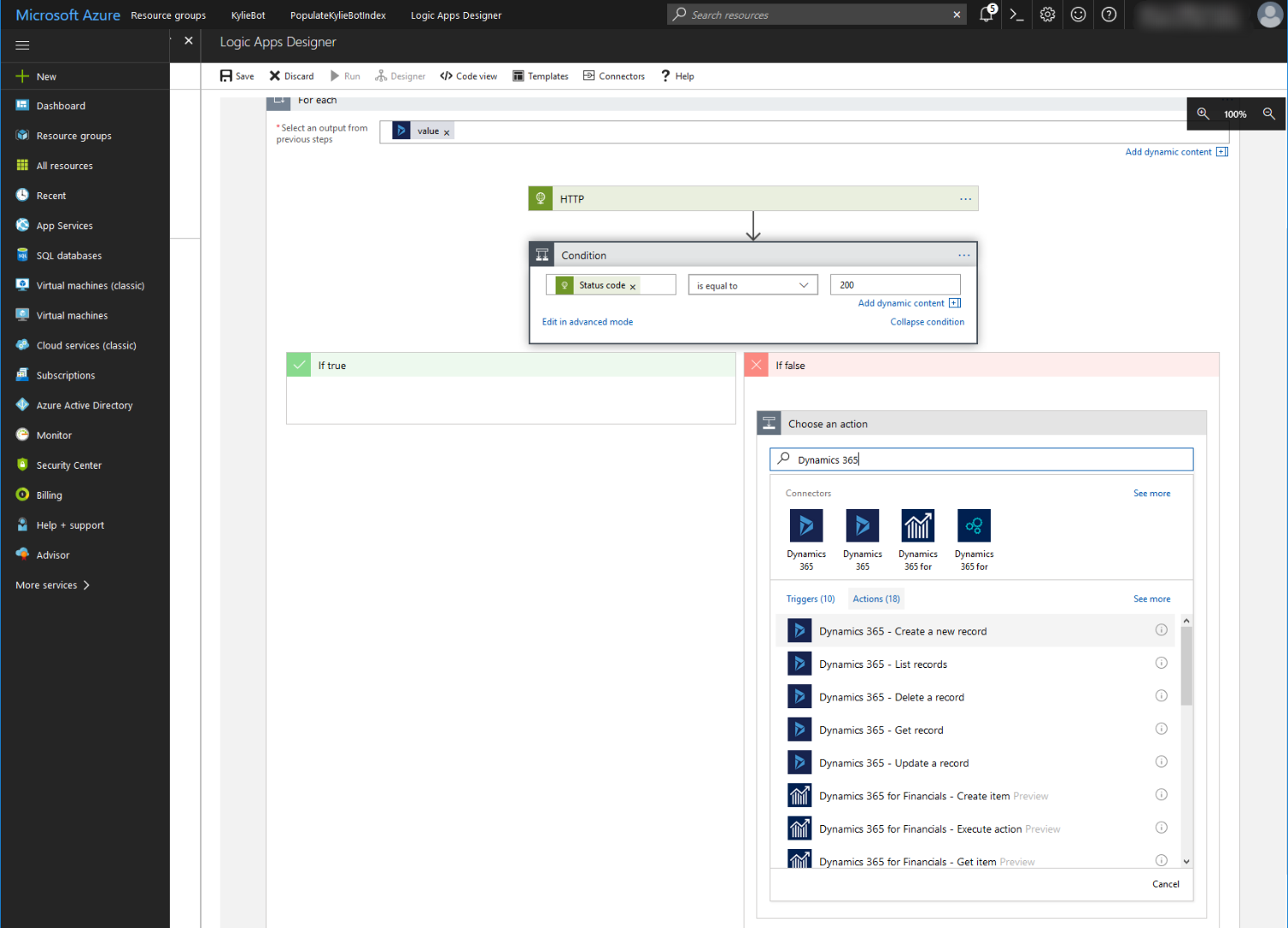Viewport: 1288px width, 928px height.
Task: Collapse the Condition card header
Action: point(753,255)
